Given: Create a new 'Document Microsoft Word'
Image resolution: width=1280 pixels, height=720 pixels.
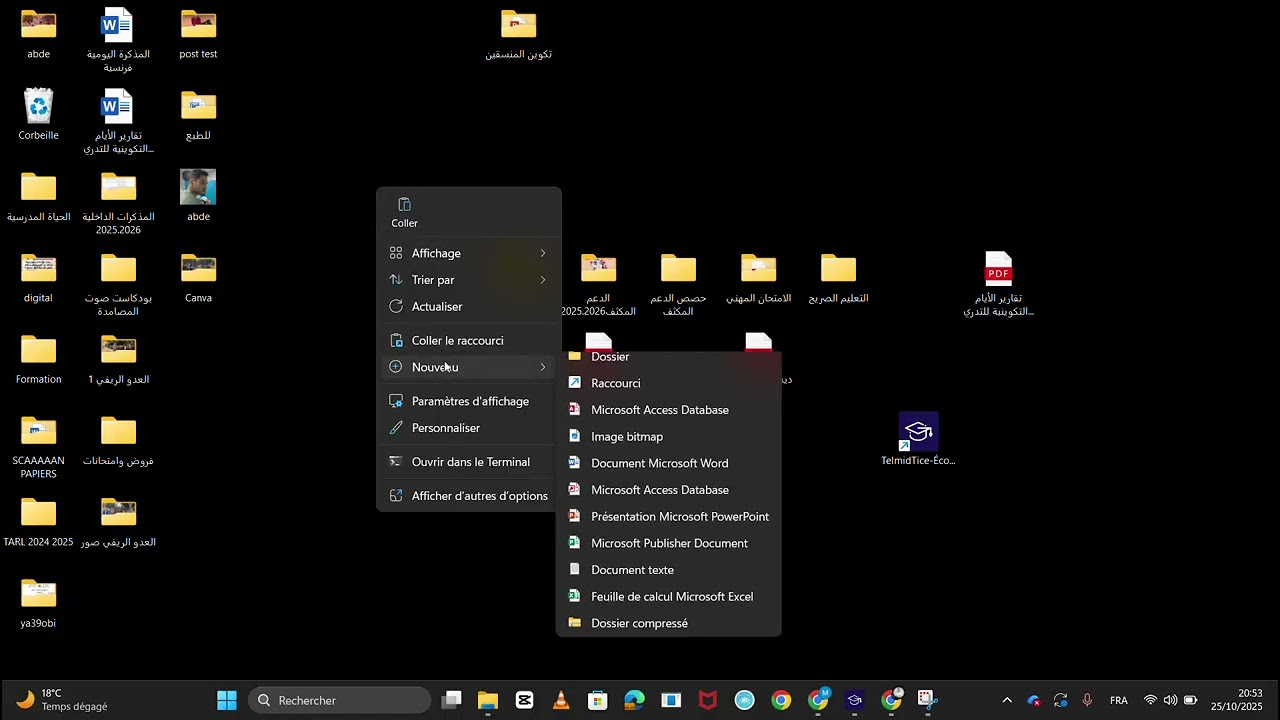Looking at the screenshot, I should (x=668, y=463).
